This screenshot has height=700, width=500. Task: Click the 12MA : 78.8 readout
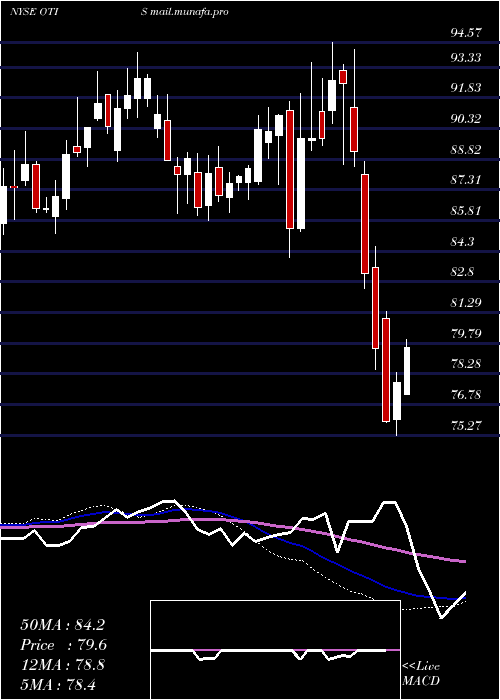[62, 665]
